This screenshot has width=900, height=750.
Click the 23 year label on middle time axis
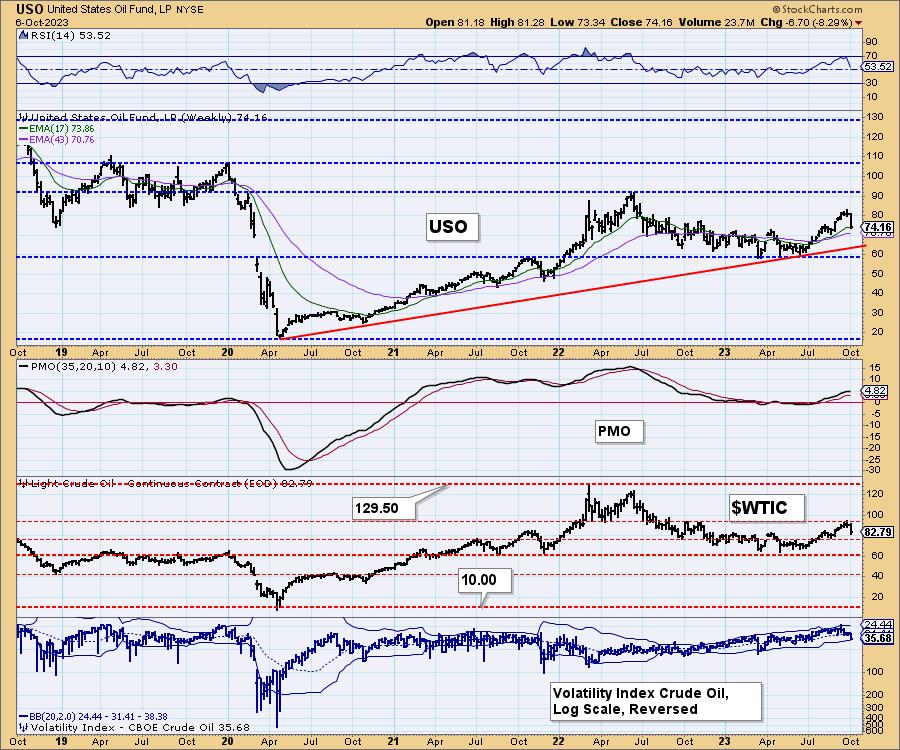(x=725, y=352)
